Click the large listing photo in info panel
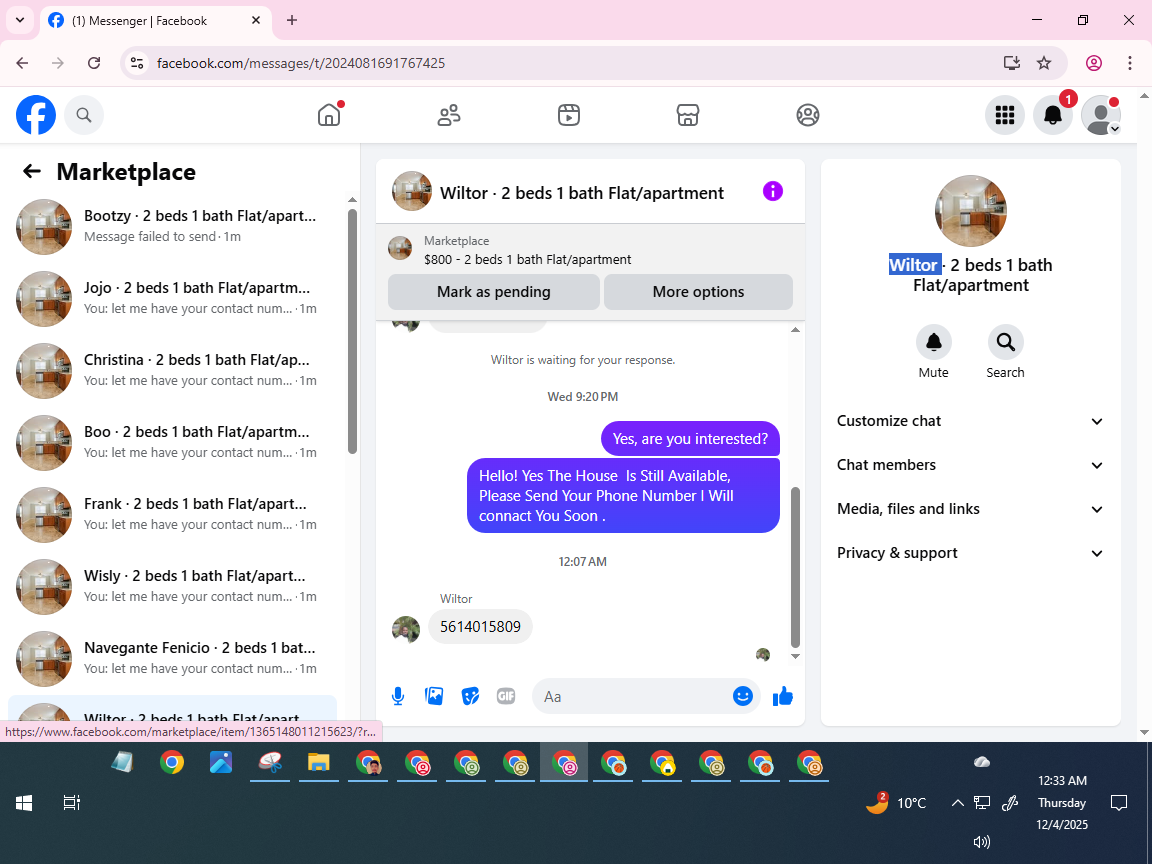This screenshot has width=1152, height=864. click(971, 211)
